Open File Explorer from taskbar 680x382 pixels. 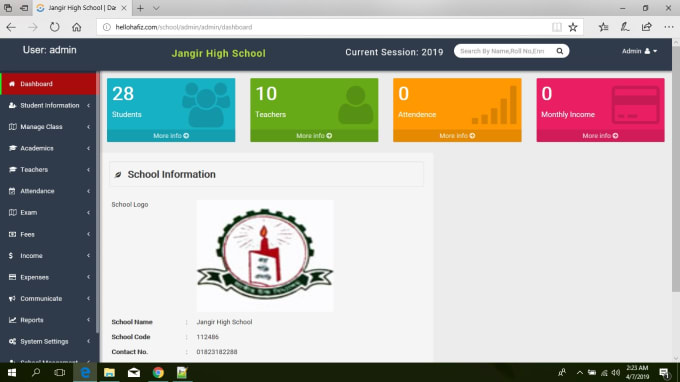(109, 372)
